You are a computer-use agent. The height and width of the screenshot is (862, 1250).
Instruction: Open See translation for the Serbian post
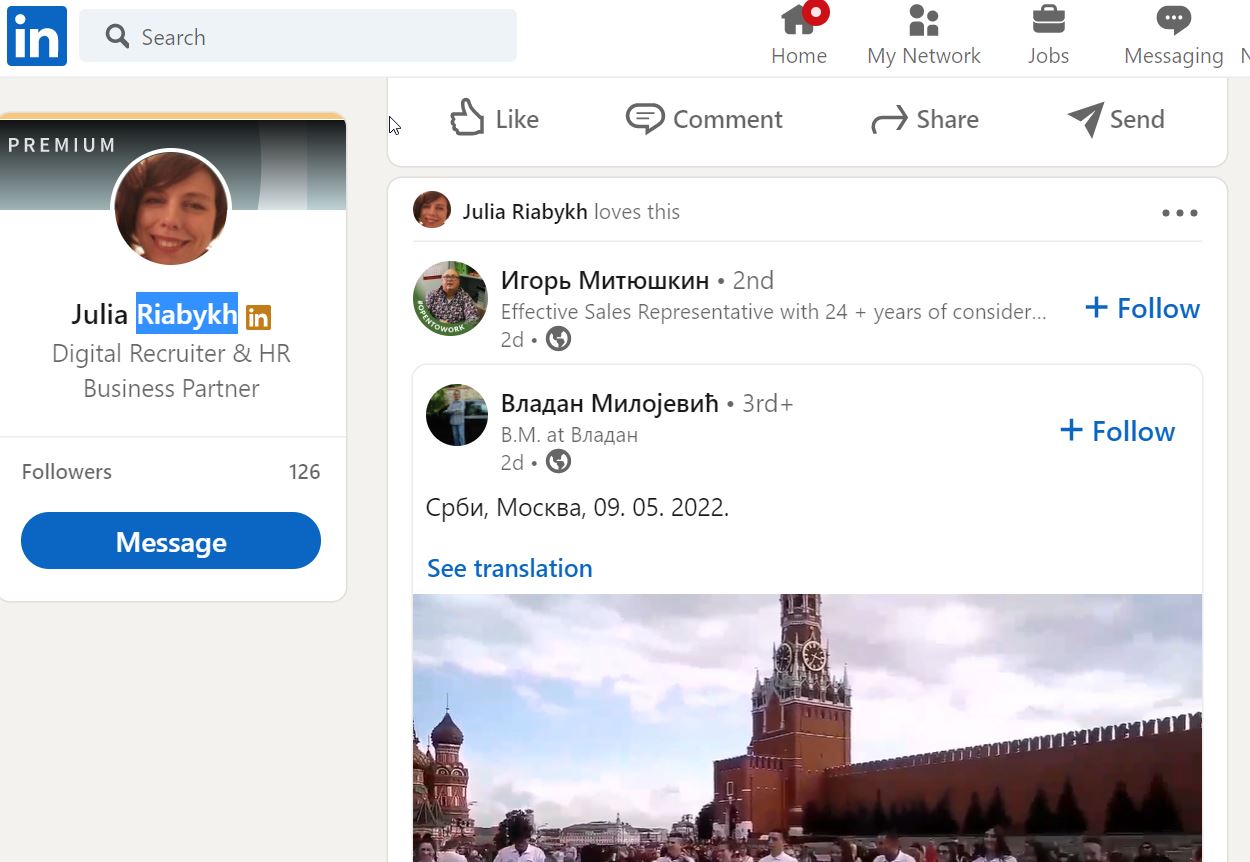pyautogui.click(x=509, y=568)
